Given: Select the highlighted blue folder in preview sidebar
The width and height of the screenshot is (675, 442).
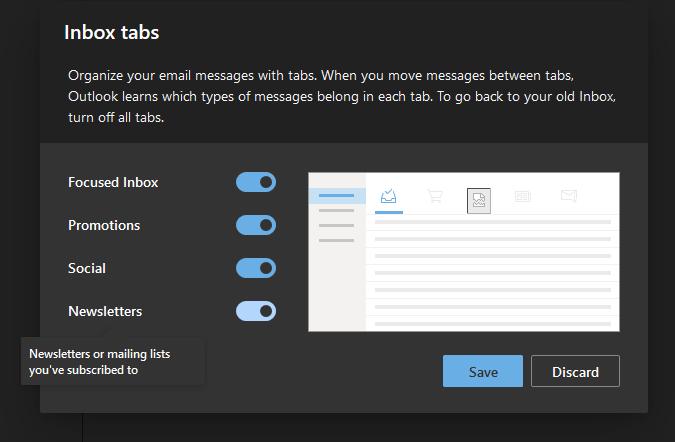Looking at the screenshot, I should pos(337,196).
